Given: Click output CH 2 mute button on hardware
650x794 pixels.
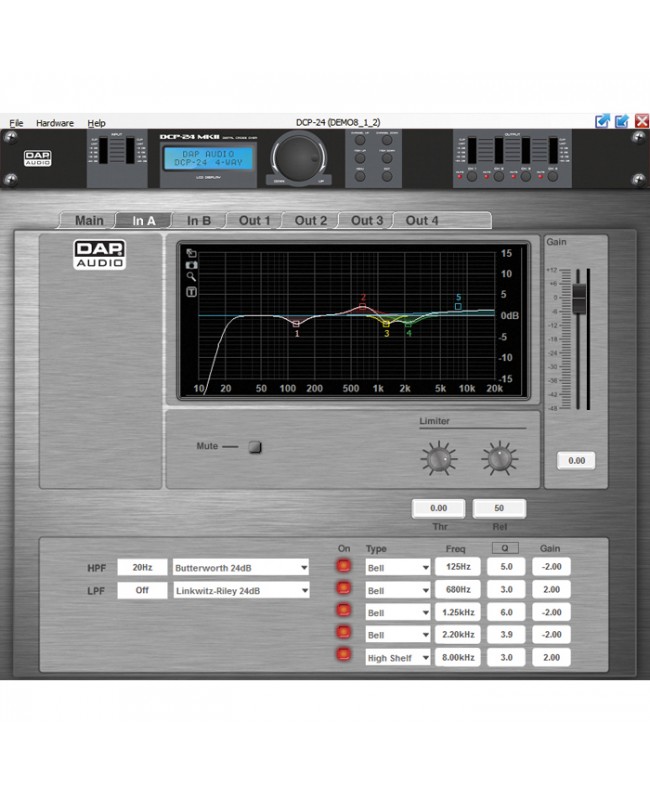Looking at the screenshot, I should [x=499, y=176].
